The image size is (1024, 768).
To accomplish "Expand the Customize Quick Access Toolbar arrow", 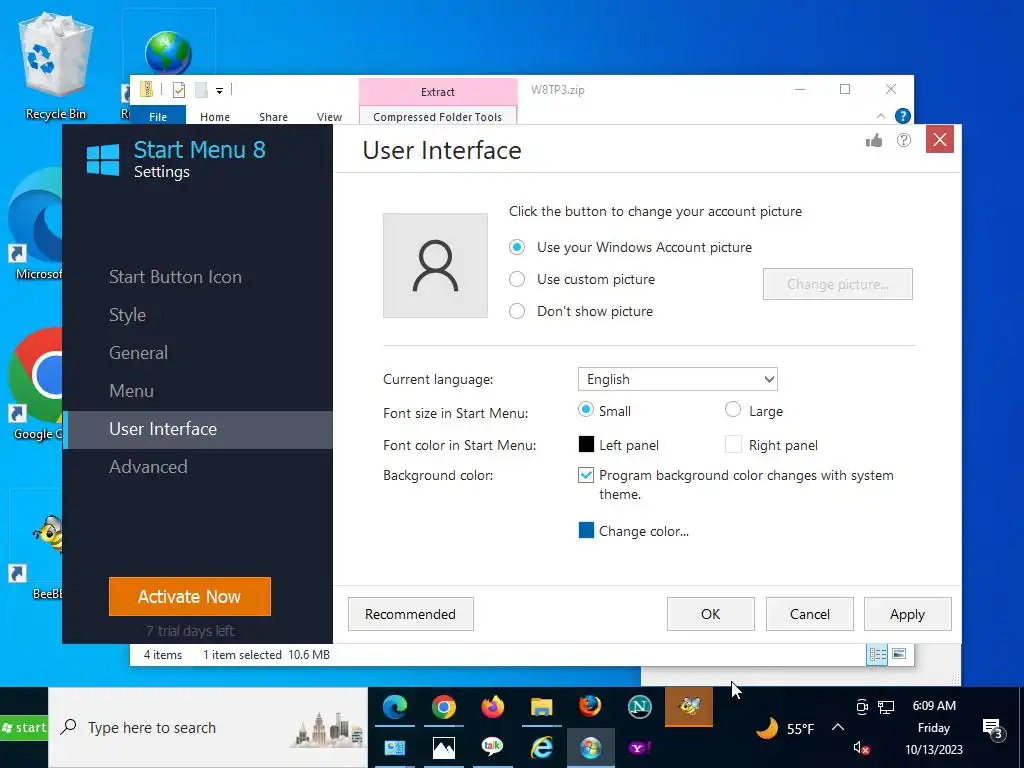I will point(219,91).
